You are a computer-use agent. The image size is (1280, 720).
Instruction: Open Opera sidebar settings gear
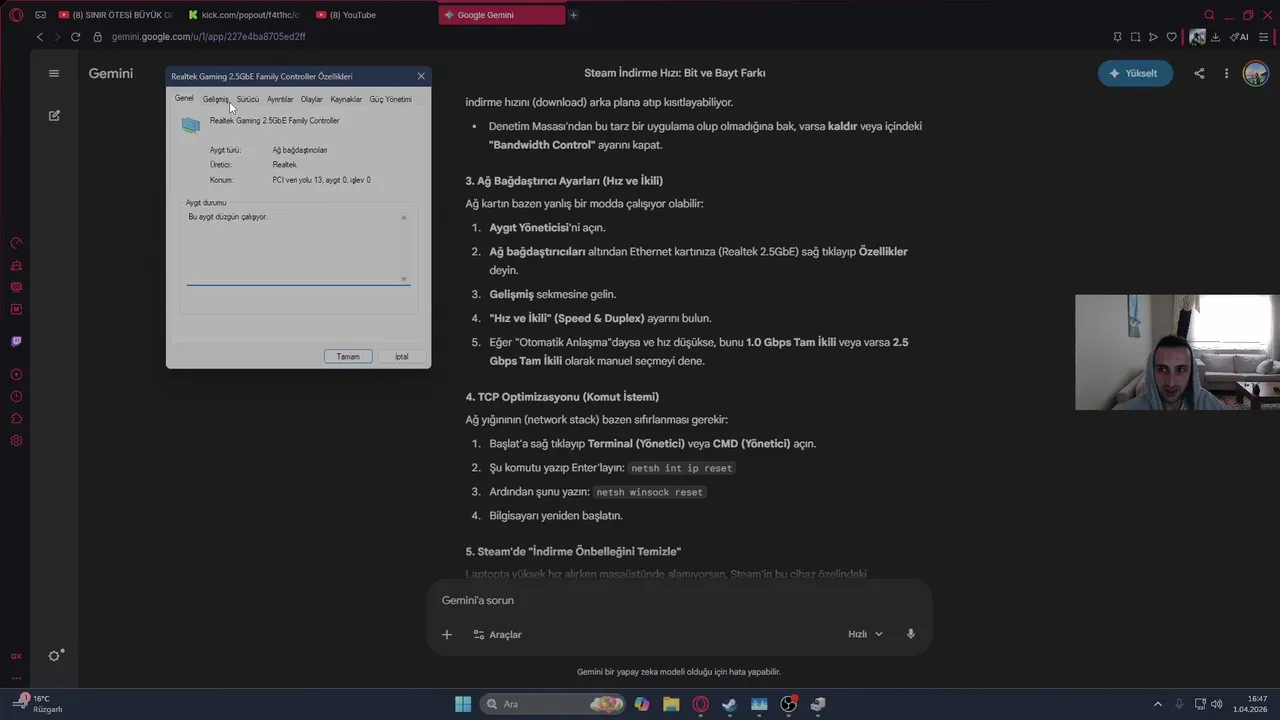(x=16, y=441)
